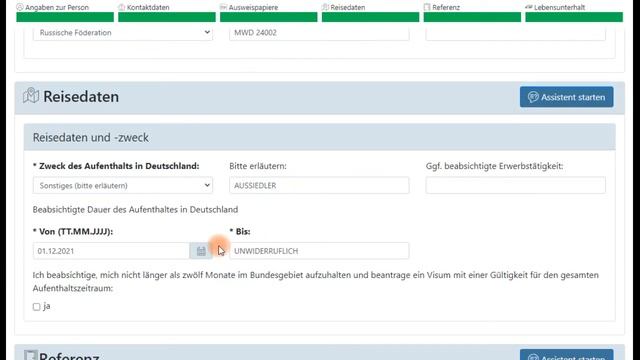Click the large map icon in Reisedaten heading
Screen dimensions: 640x360
(x=31, y=96)
